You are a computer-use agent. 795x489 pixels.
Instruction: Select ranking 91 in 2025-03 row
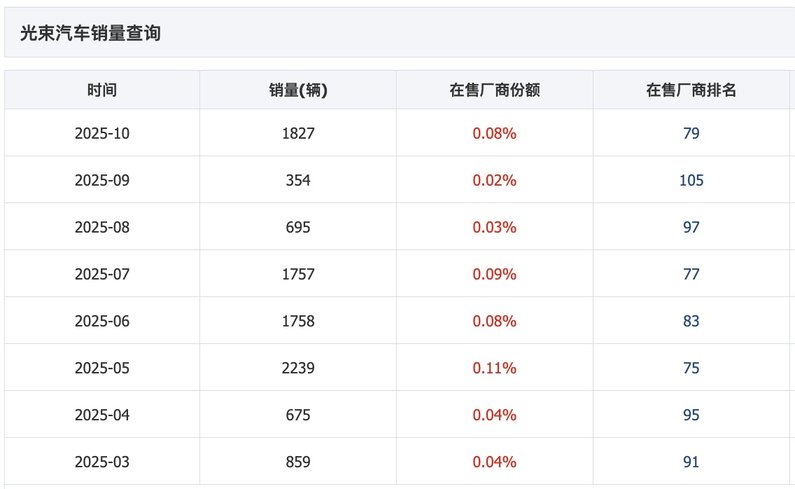[x=691, y=463]
